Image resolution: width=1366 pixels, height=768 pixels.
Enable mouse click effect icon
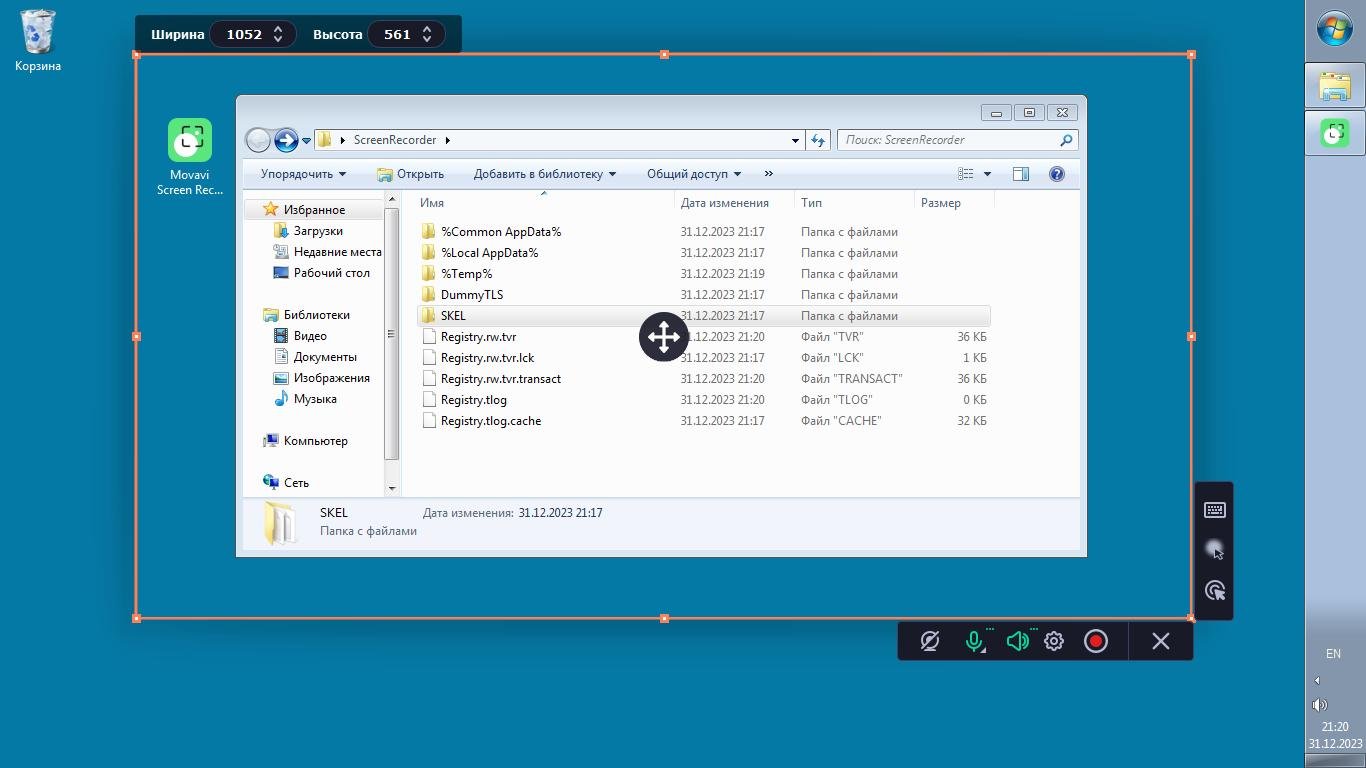1215,591
